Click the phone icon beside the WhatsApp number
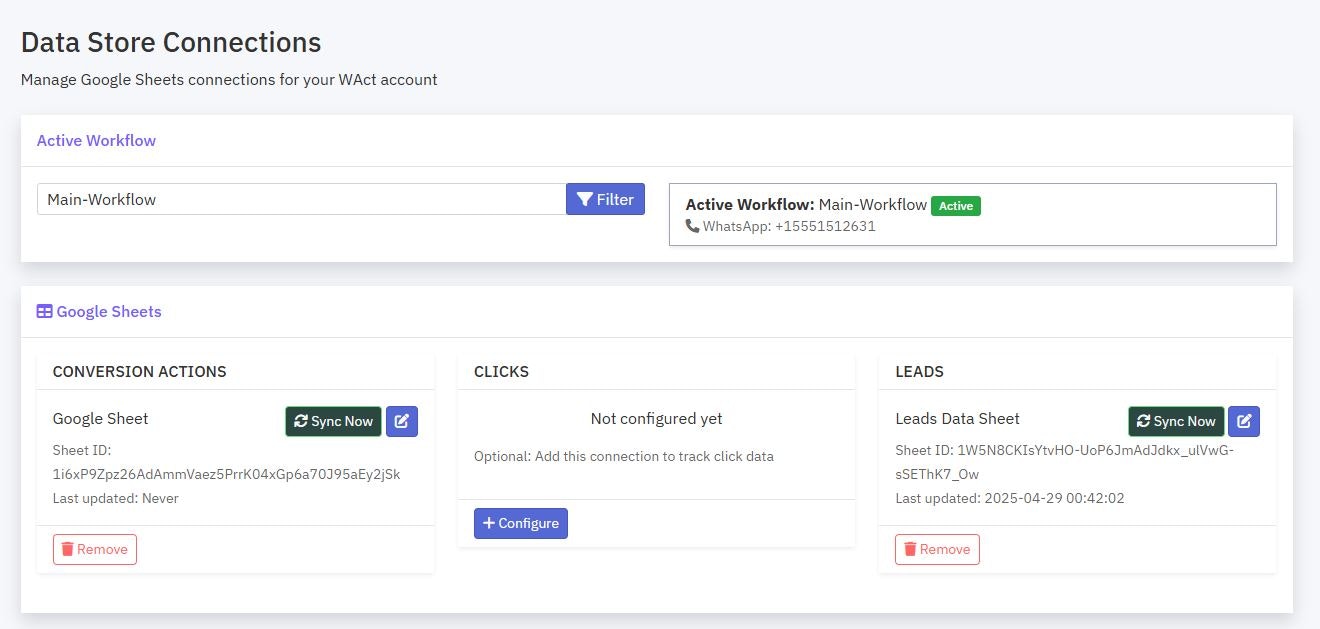This screenshot has width=1320, height=629. (x=693, y=226)
